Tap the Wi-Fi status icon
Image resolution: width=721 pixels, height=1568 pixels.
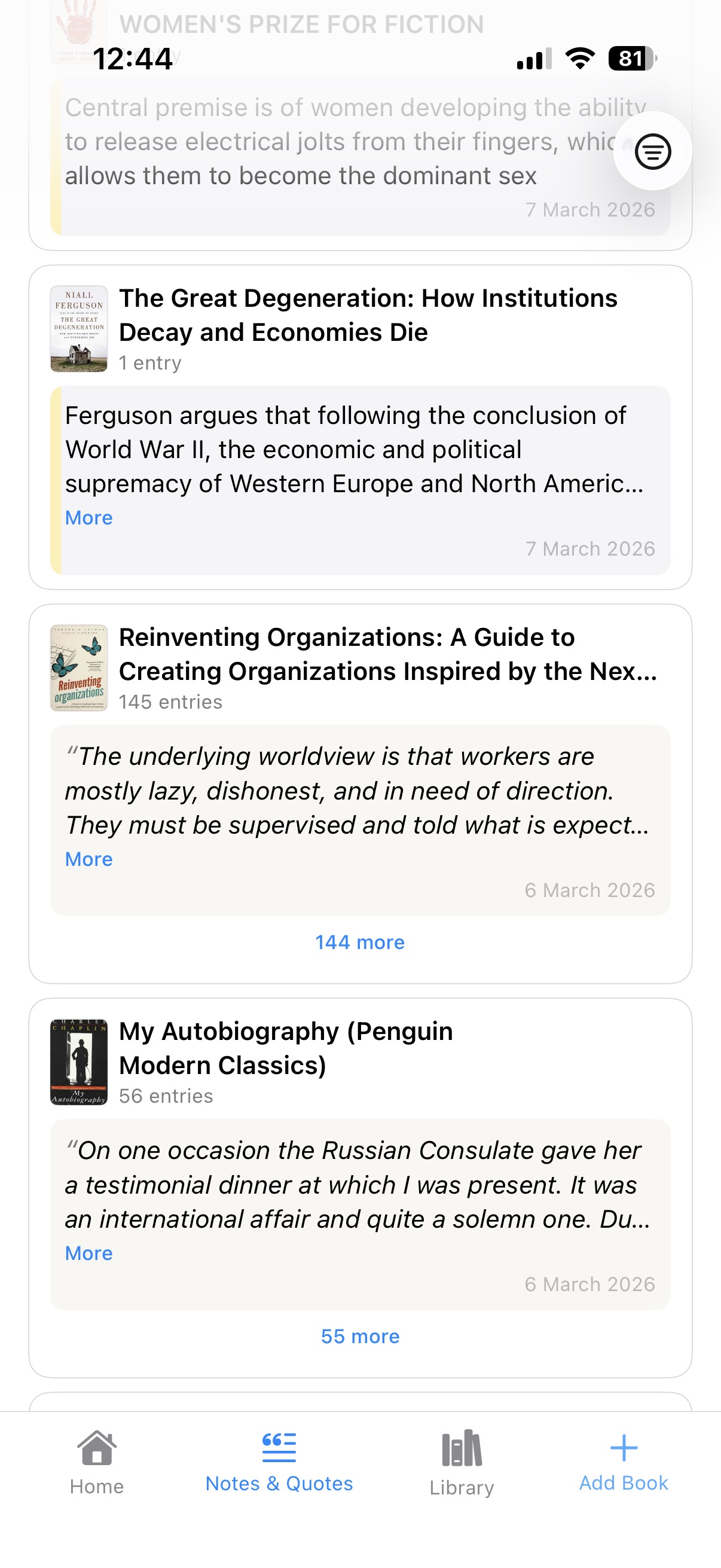580,59
